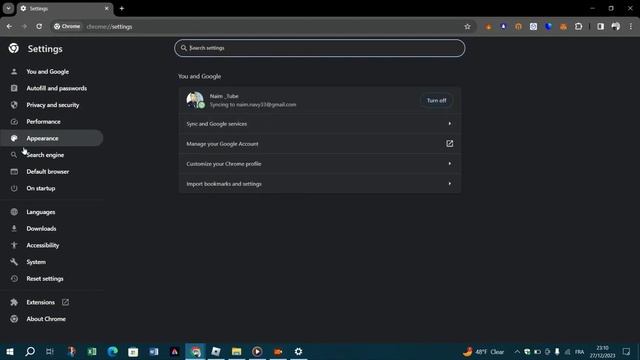This screenshot has height=360, width=640.
Task: Show hidden system tray icons
Action: coord(517,352)
